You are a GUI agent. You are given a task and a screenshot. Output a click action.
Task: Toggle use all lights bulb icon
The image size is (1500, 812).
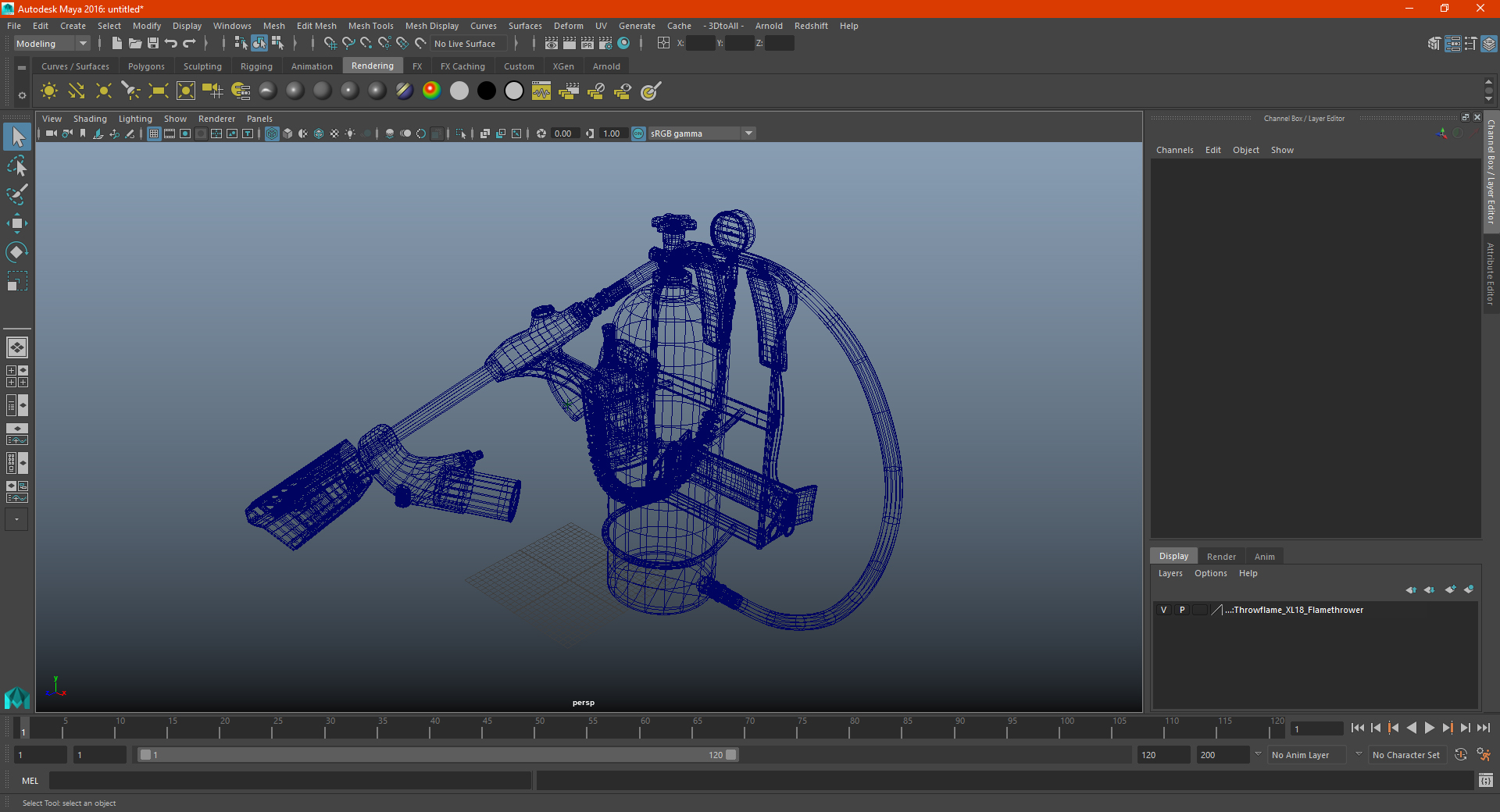click(350, 134)
